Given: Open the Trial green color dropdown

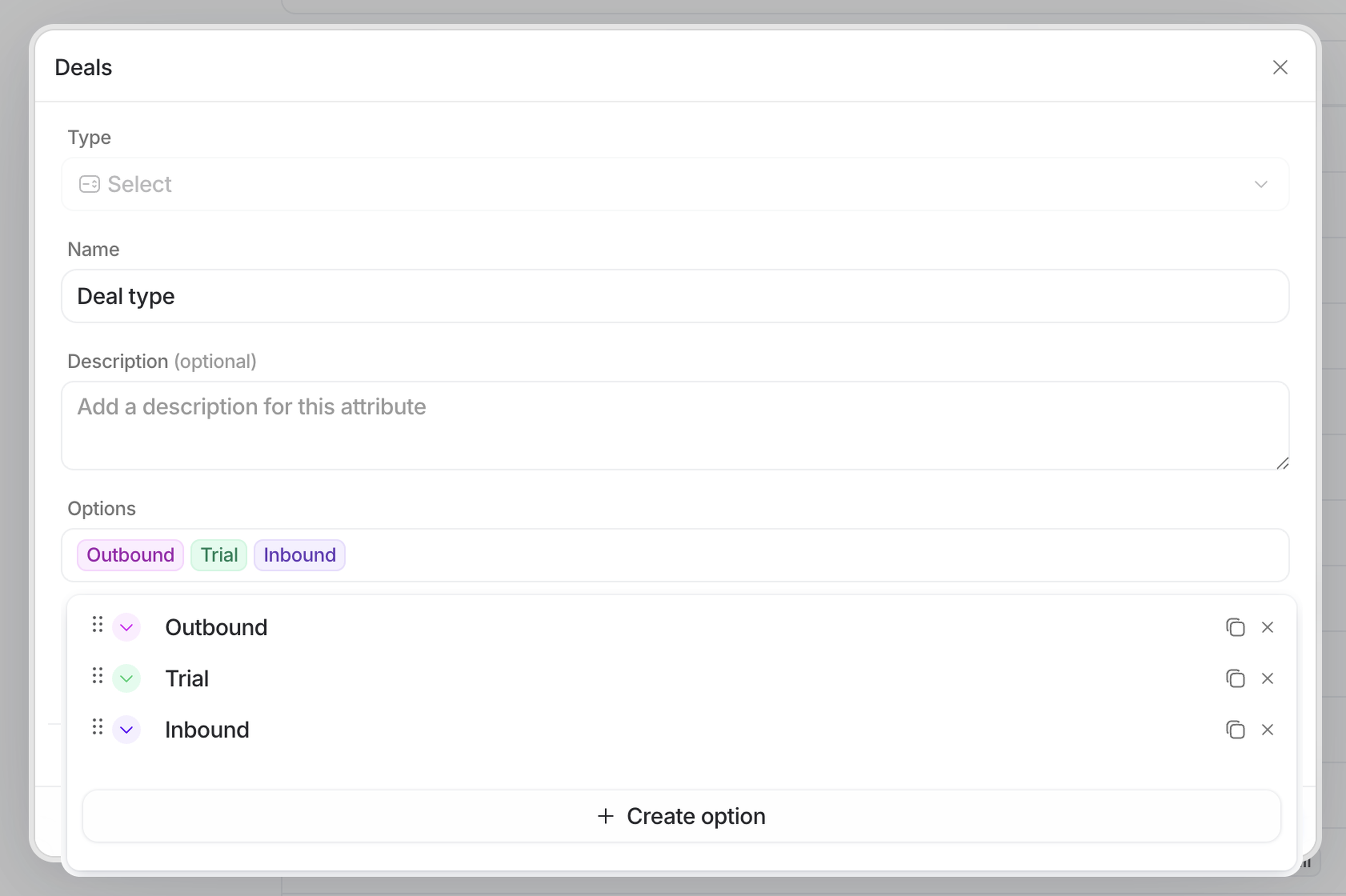Looking at the screenshot, I should 126,679.
